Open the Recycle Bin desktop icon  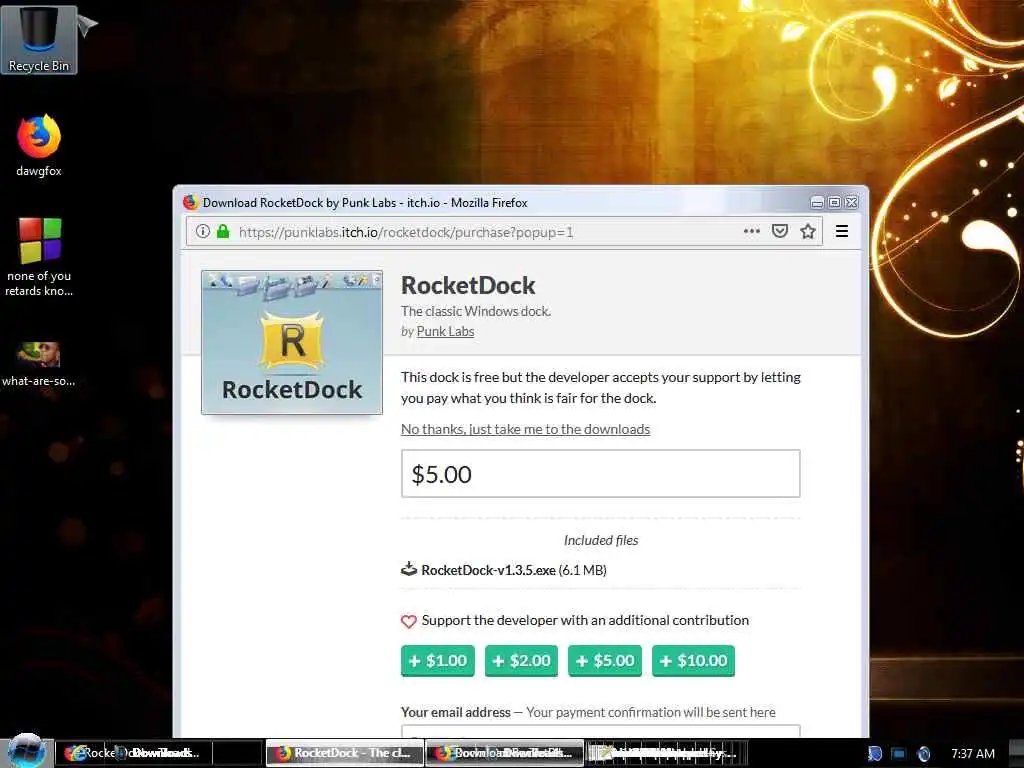[x=39, y=39]
